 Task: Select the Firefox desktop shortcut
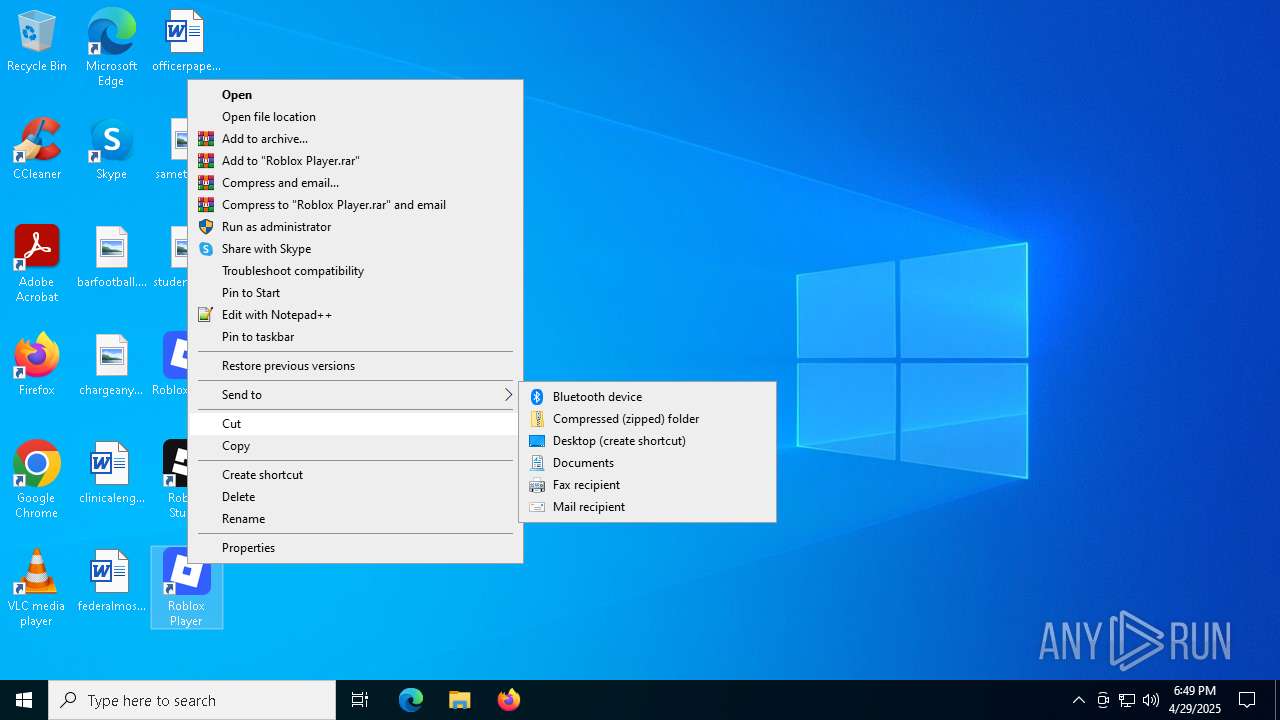37,365
